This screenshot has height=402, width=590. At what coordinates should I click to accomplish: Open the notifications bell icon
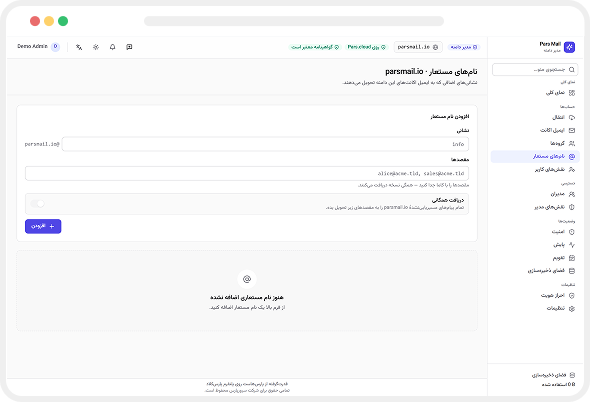pos(113,47)
